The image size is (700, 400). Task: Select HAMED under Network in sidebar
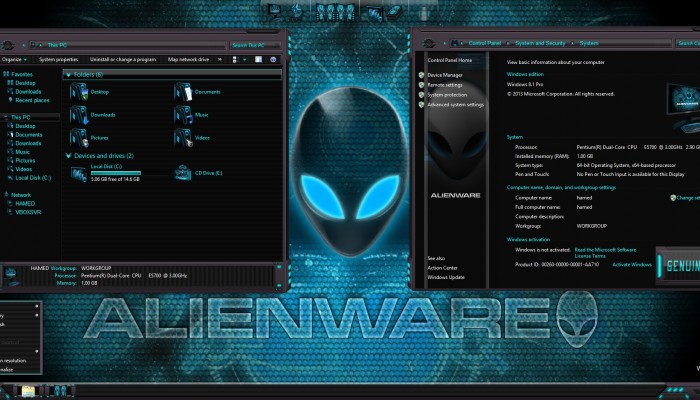click(24, 203)
